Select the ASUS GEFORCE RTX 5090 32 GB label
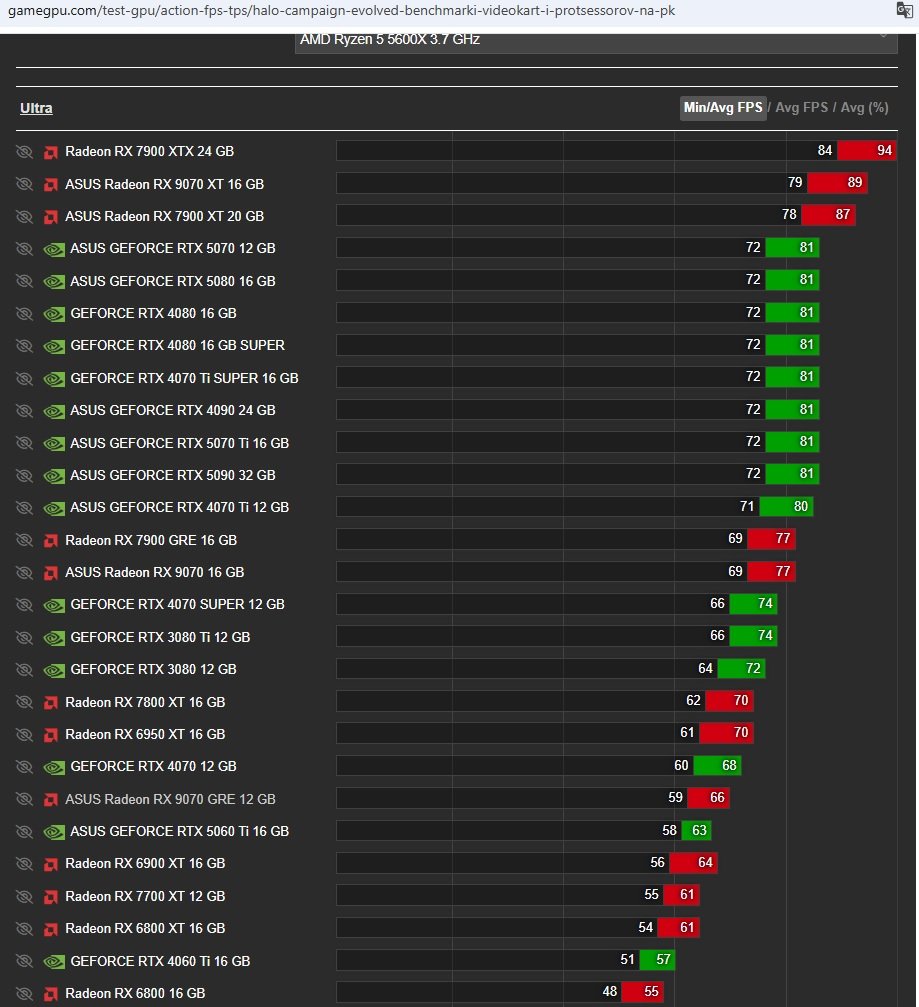 (173, 475)
